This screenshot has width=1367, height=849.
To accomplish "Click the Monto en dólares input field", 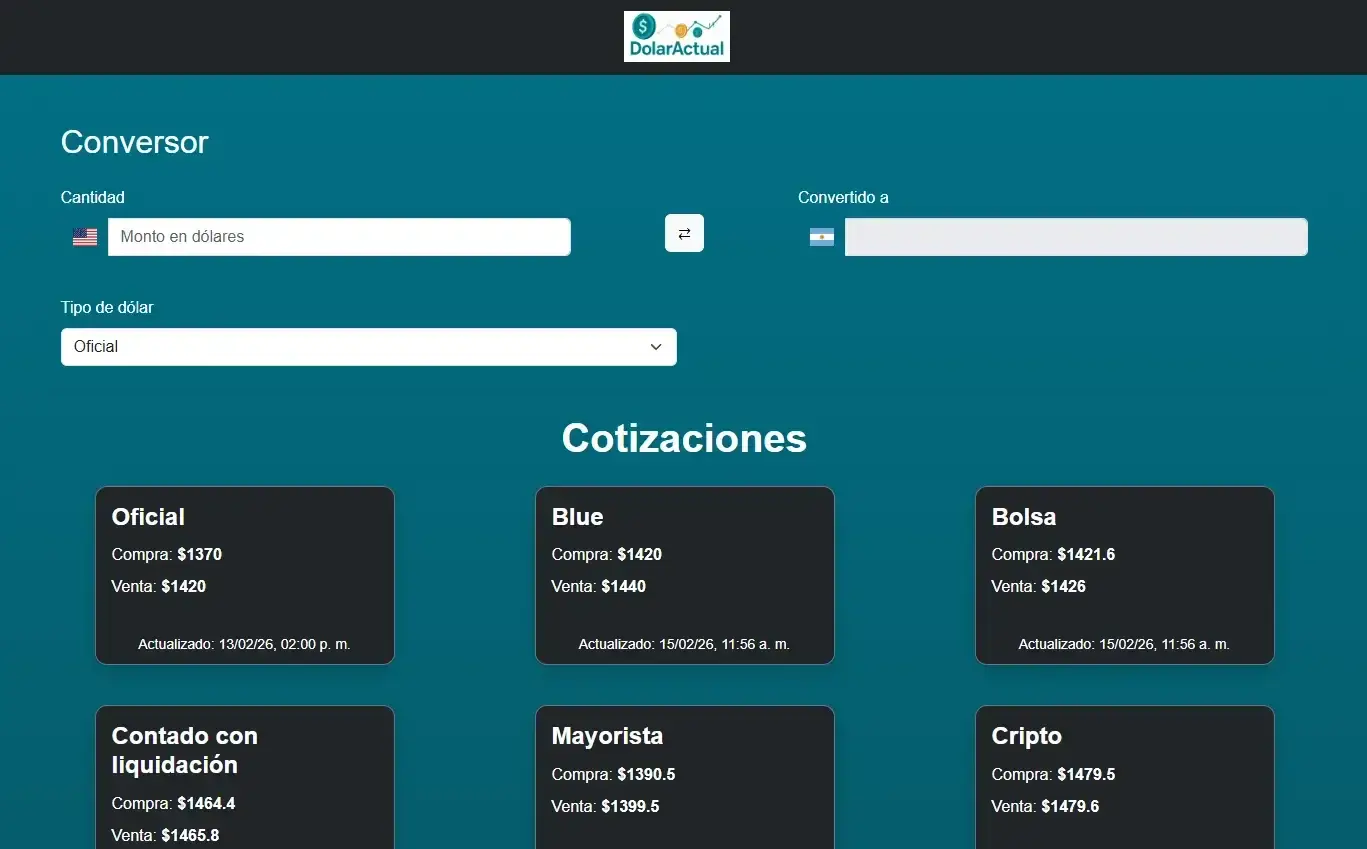I will coord(339,236).
